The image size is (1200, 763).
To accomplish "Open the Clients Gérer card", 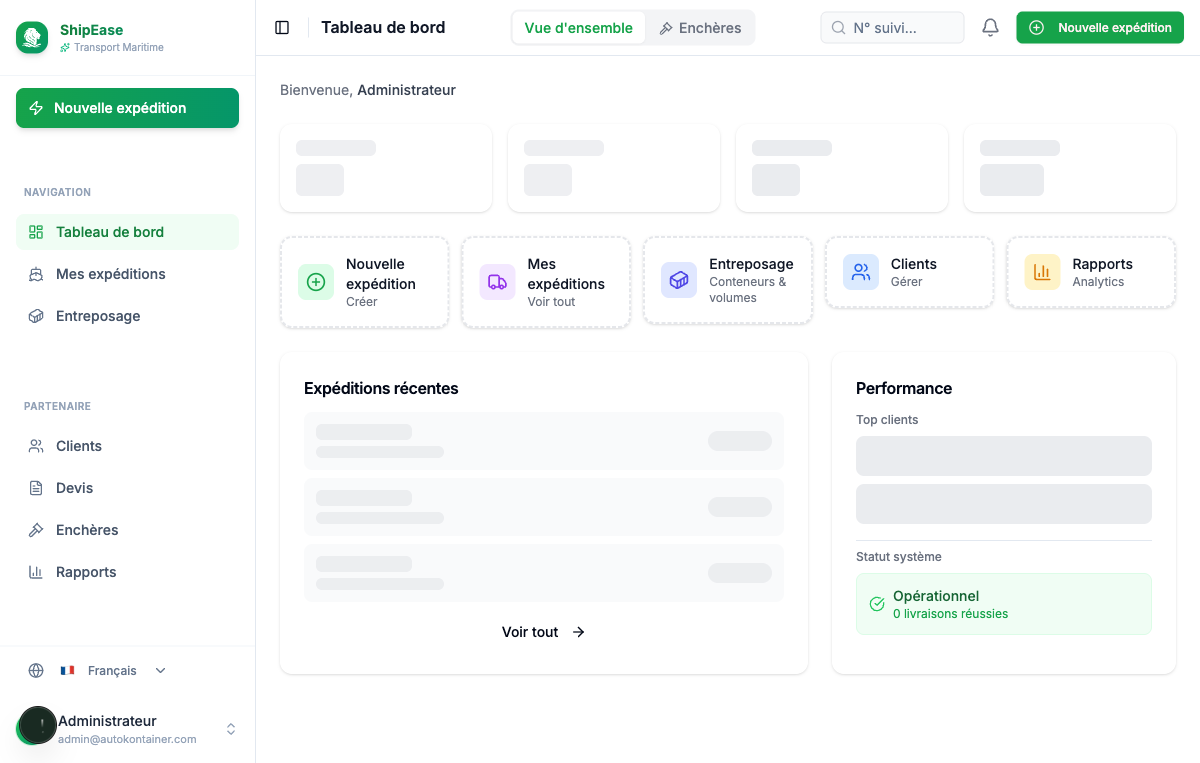I will point(909,272).
